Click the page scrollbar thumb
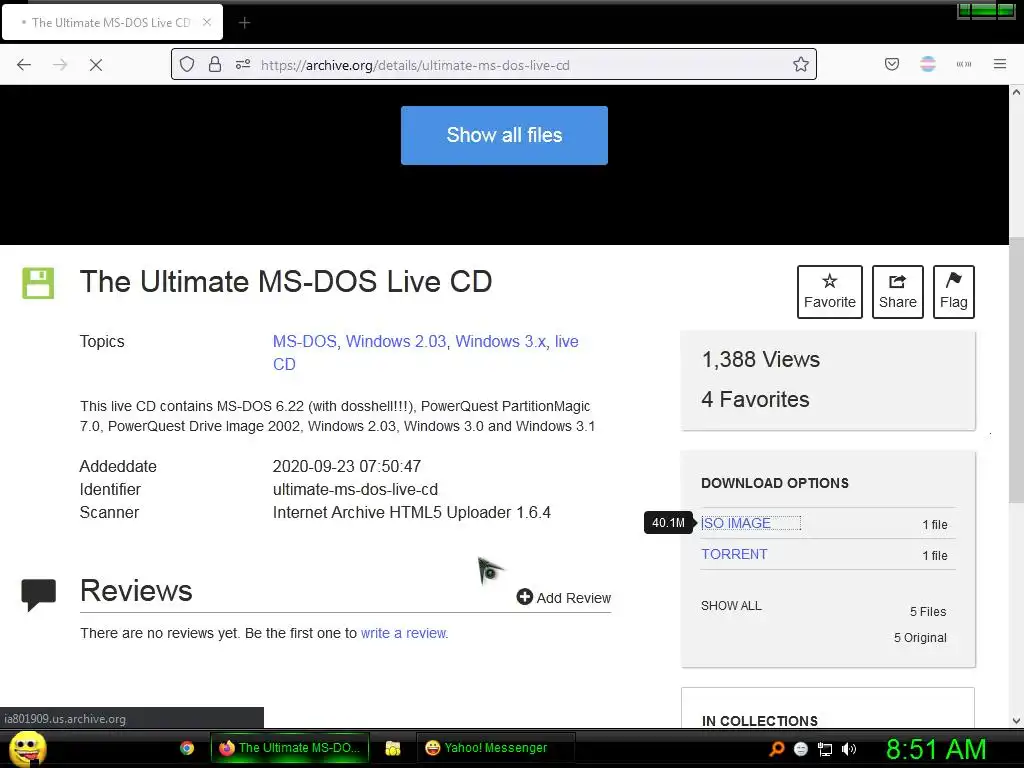Image resolution: width=1024 pixels, height=768 pixels. pos(1016,370)
